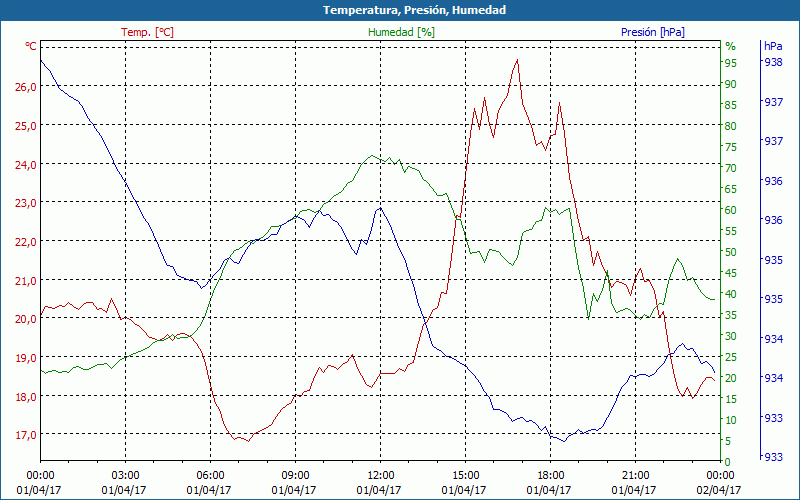Click the '85' humidity axis value
This screenshot has width=800, height=500.
click(731, 105)
